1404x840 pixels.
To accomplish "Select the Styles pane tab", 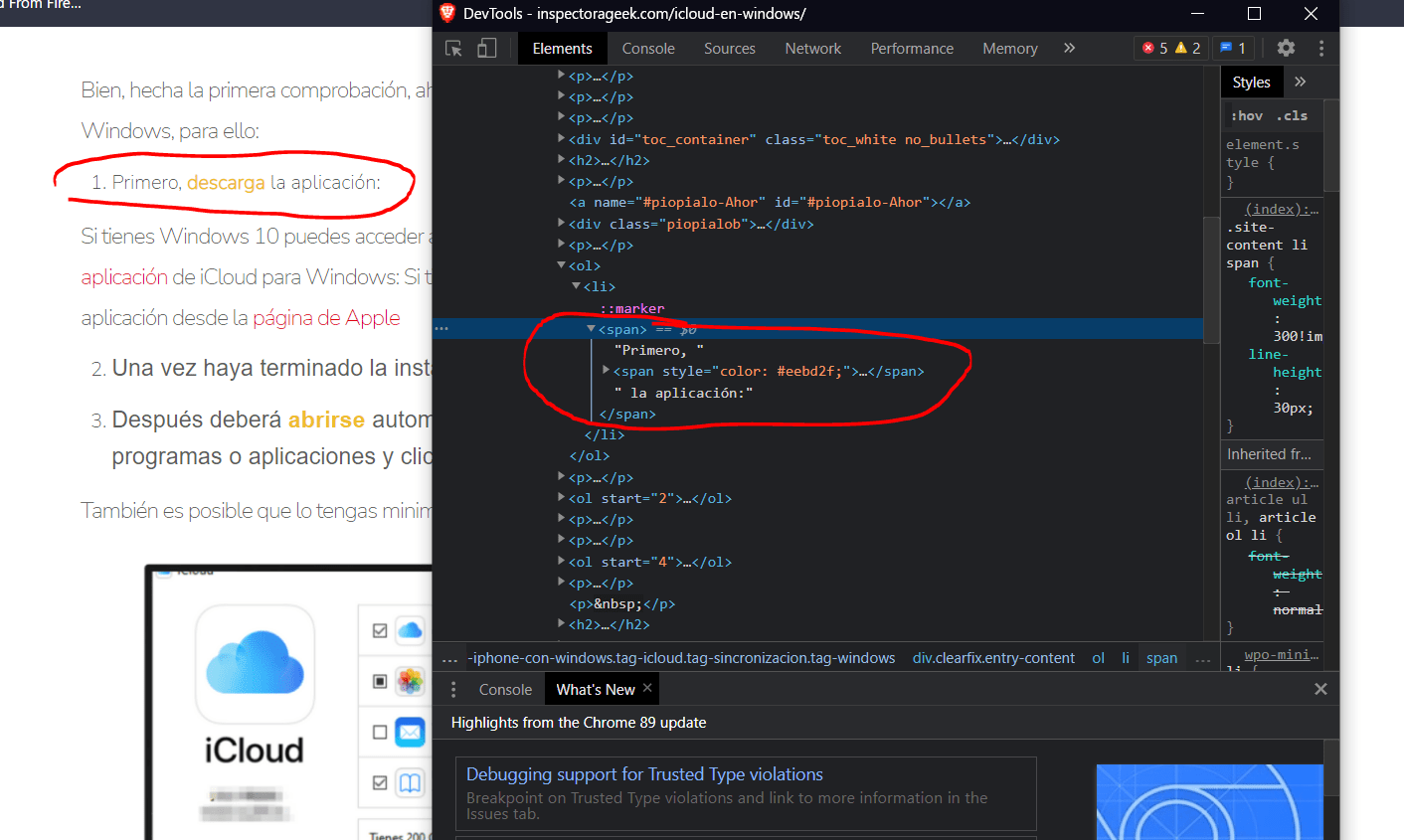I will tap(1251, 82).
